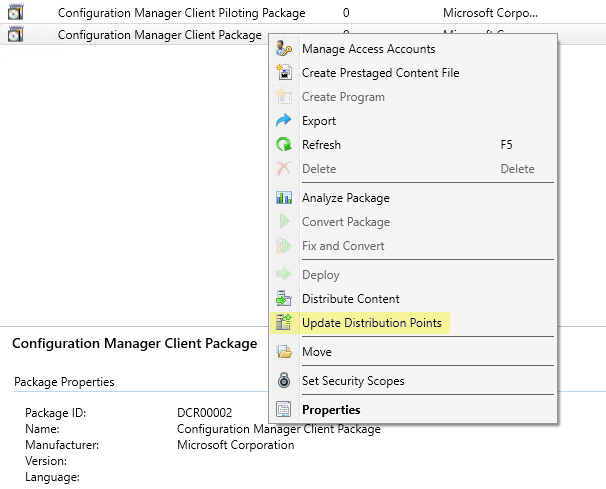This screenshot has height=489, width=606.
Task: Click the Language: label
Action: coord(52,477)
